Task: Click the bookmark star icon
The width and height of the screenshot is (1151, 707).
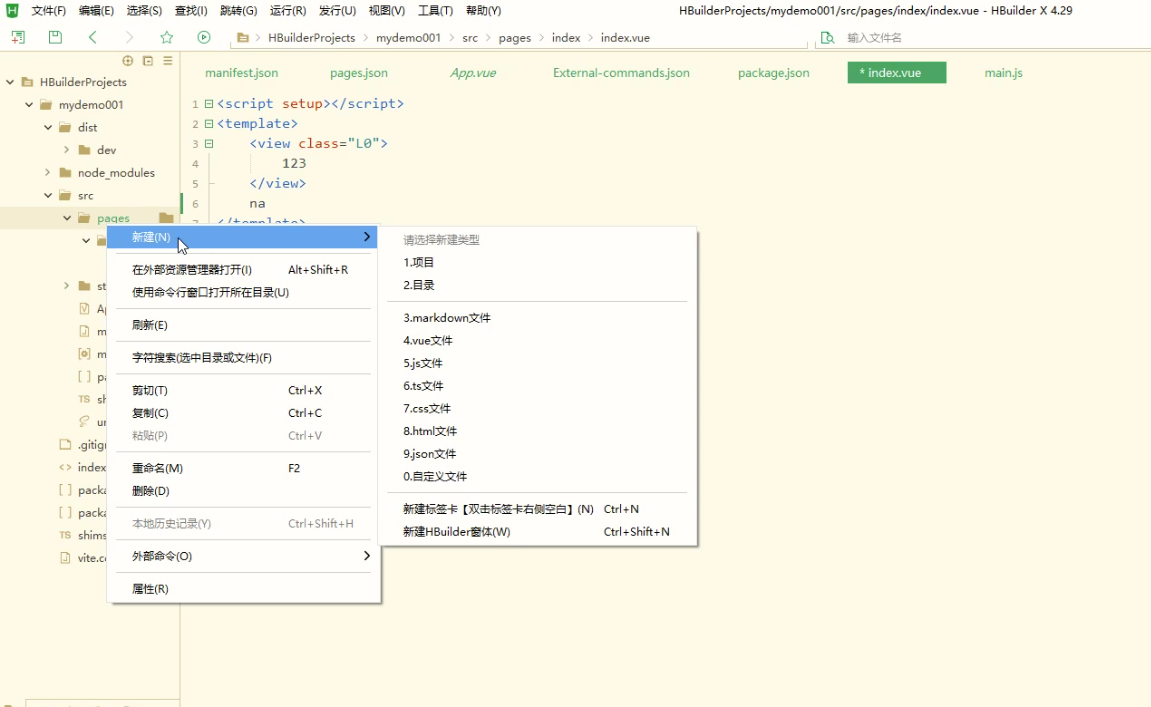Action: click(x=167, y=37)
